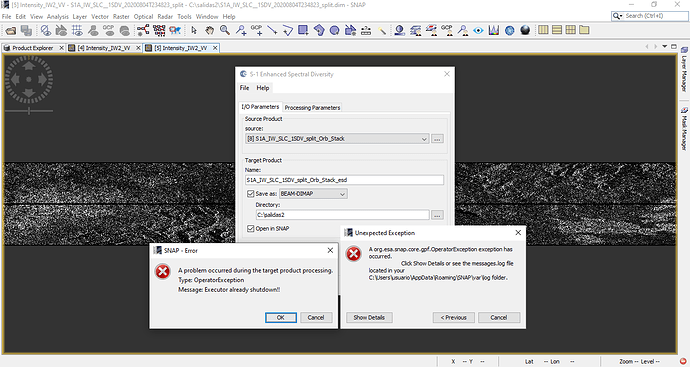Viewport: 690px width, 367px height.
Task: Click Cancel in the SNAP Error dialog
Action: click(316, 317)
